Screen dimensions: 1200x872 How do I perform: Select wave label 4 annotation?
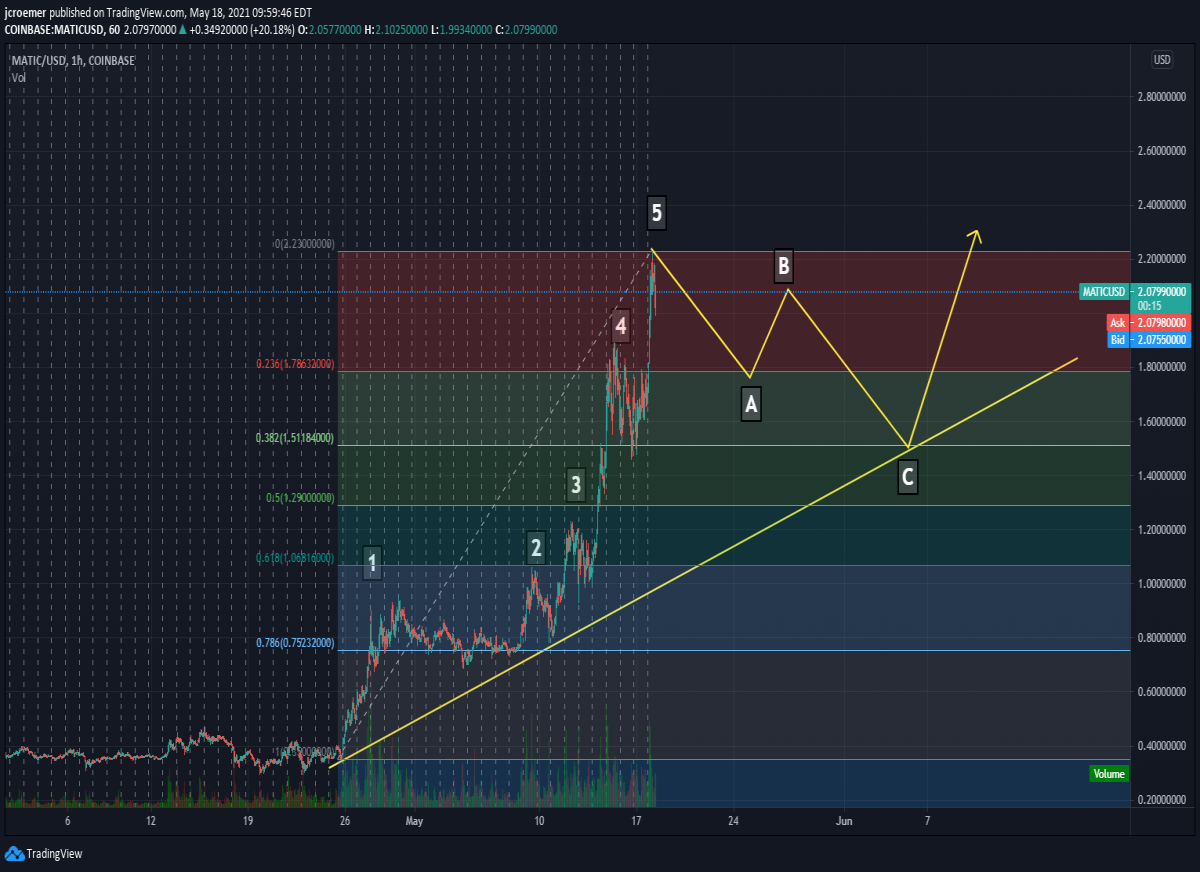tap(621, 326)
